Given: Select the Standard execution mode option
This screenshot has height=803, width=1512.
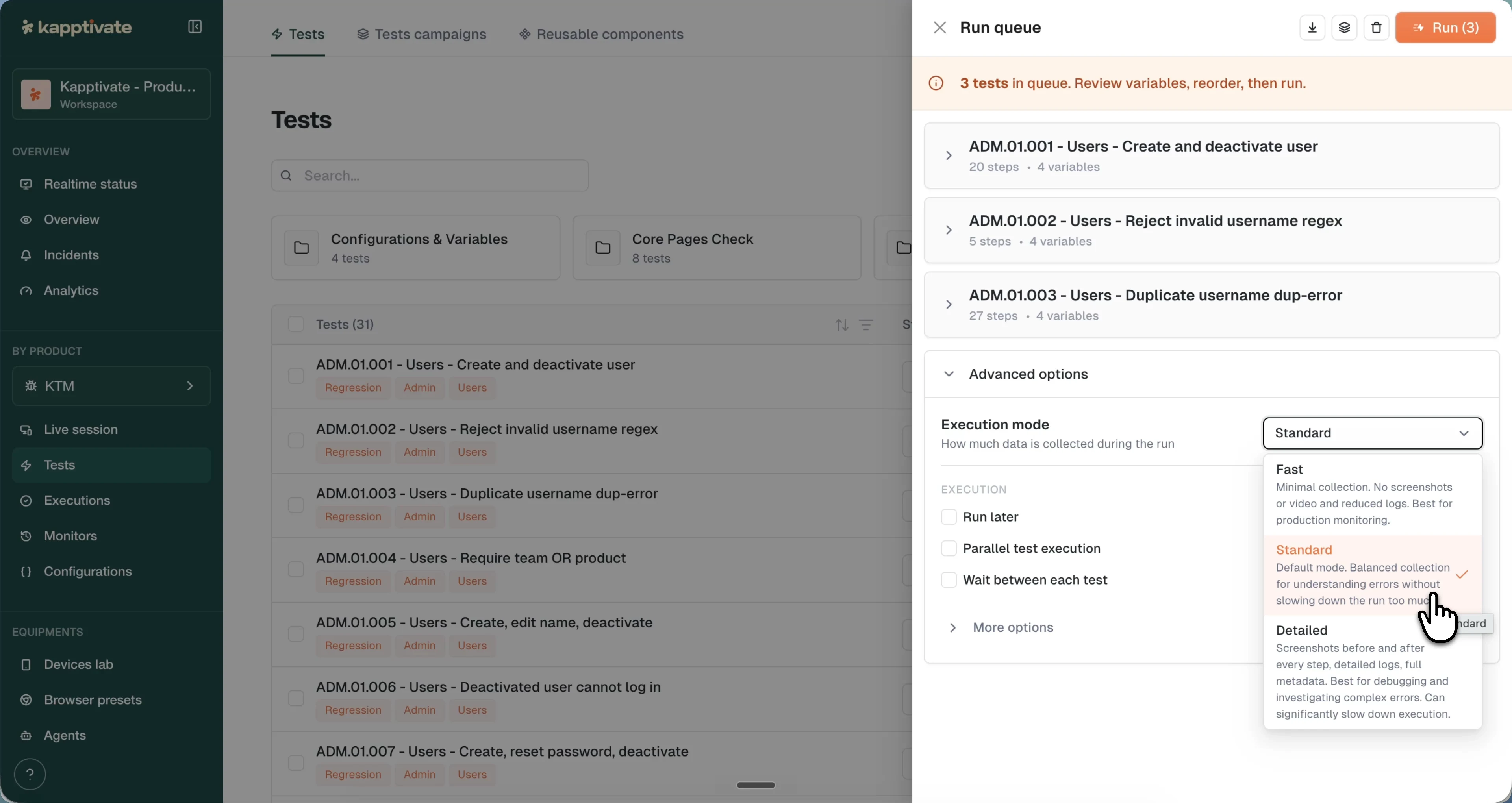Looking at the screenshot, I should [x=1372, y=575].
